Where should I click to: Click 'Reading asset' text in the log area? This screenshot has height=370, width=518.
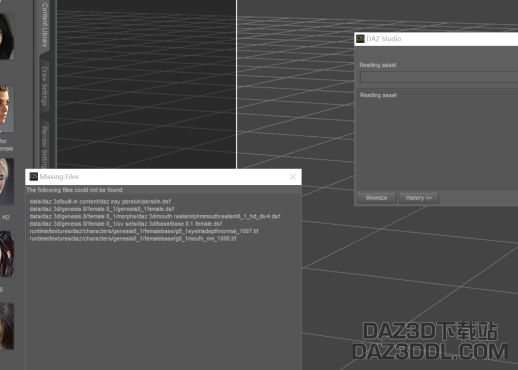pos(378,95)
